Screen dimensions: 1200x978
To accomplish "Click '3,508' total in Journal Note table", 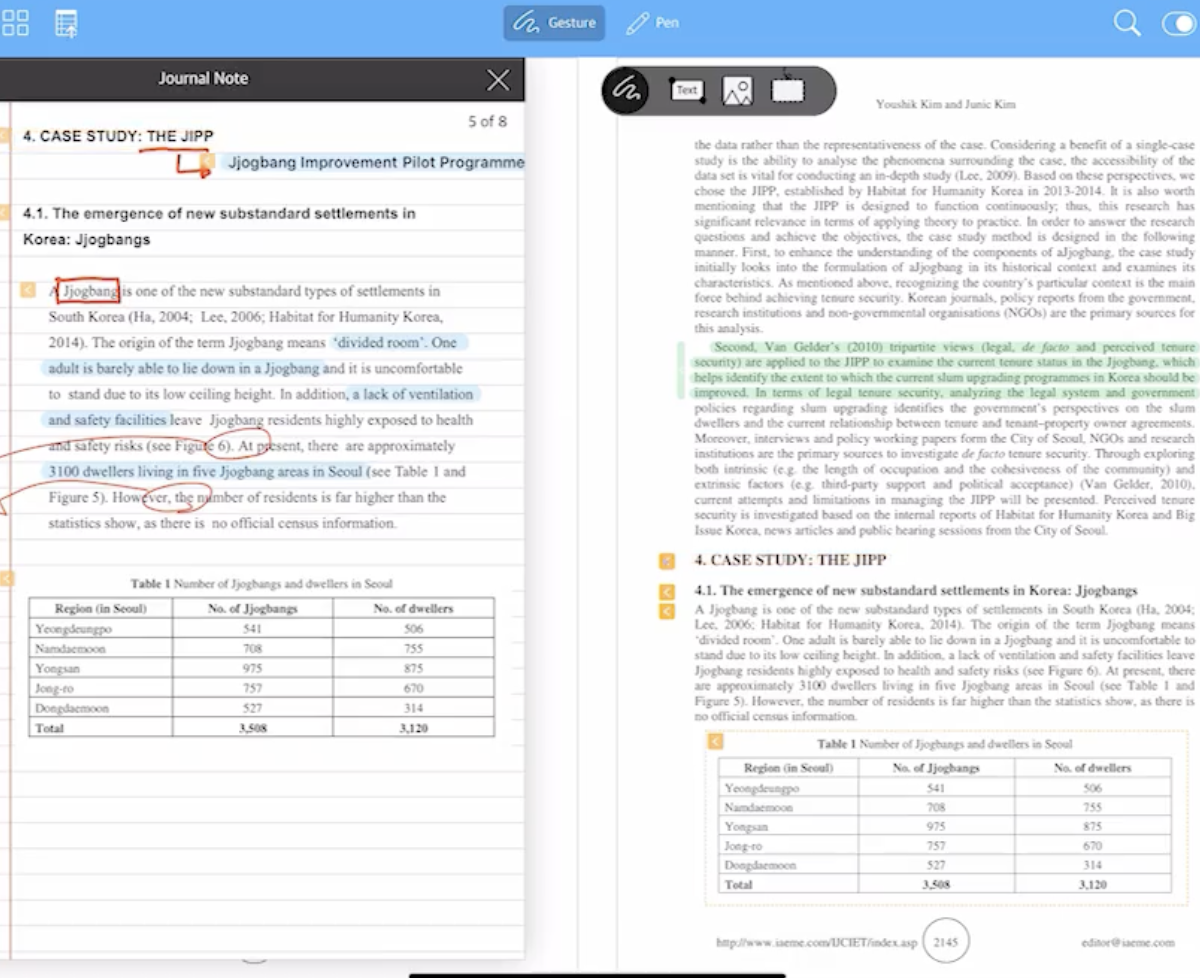I will coord(252,728).
